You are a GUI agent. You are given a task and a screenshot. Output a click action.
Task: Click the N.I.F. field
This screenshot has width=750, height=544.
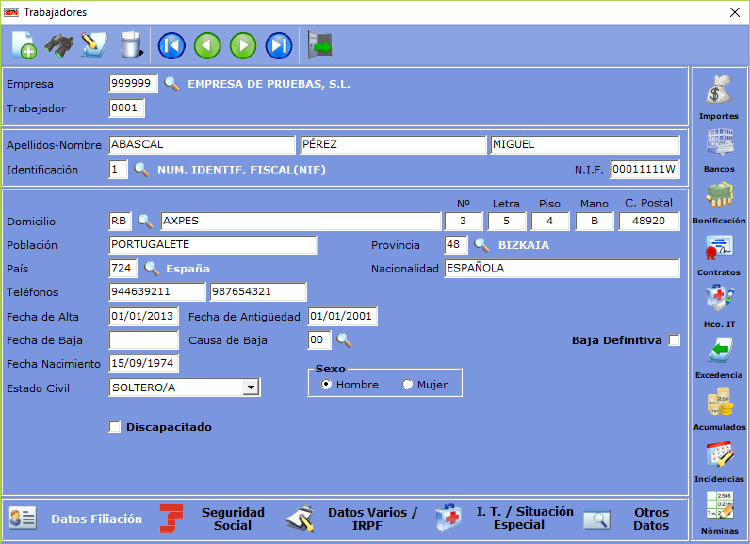pos(645,169)
